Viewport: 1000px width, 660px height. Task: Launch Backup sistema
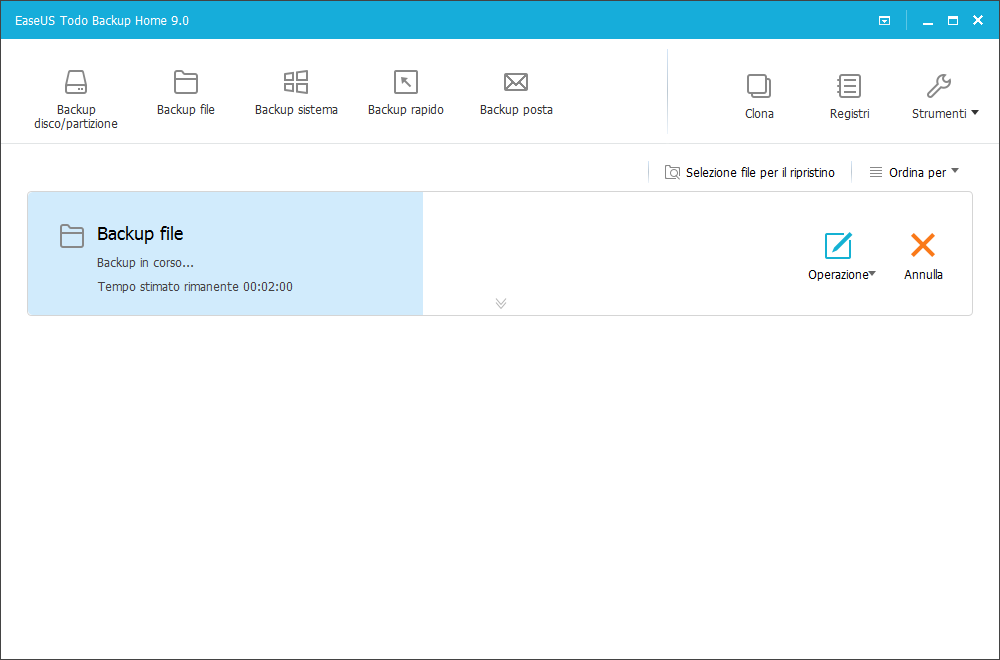click(x=296, y=92)
